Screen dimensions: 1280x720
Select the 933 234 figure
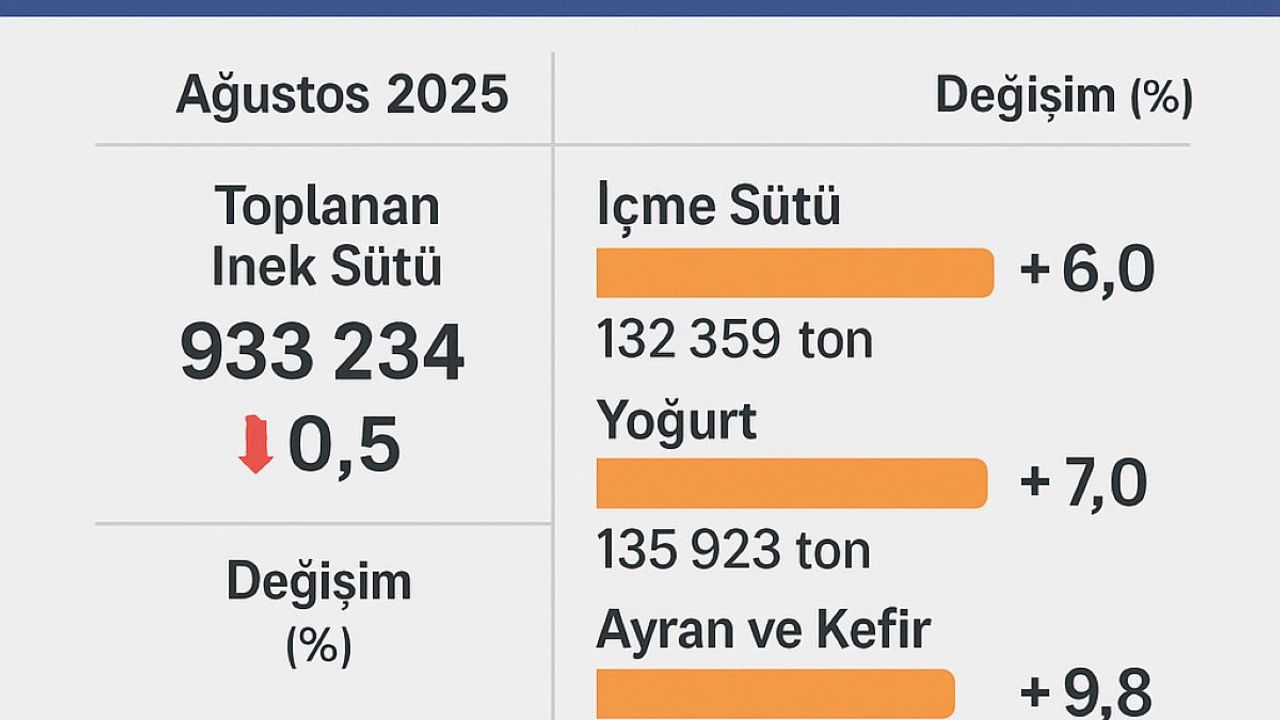click(x=322, y=353)
